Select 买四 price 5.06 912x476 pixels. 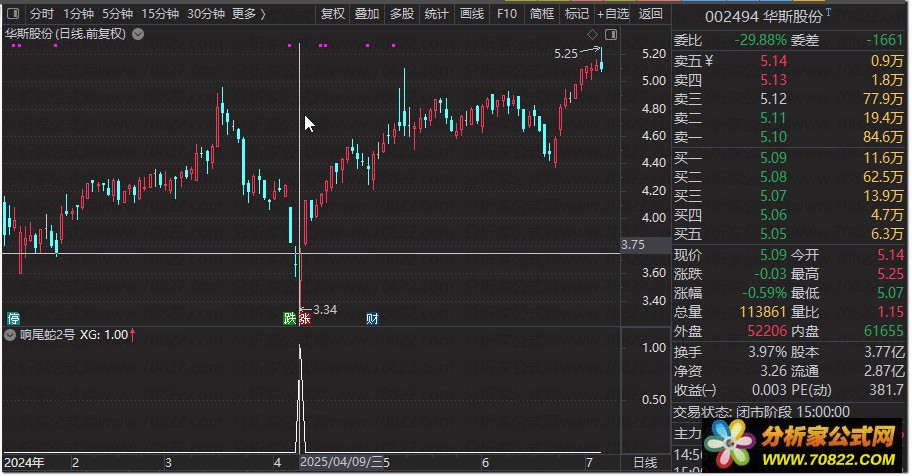774,215
